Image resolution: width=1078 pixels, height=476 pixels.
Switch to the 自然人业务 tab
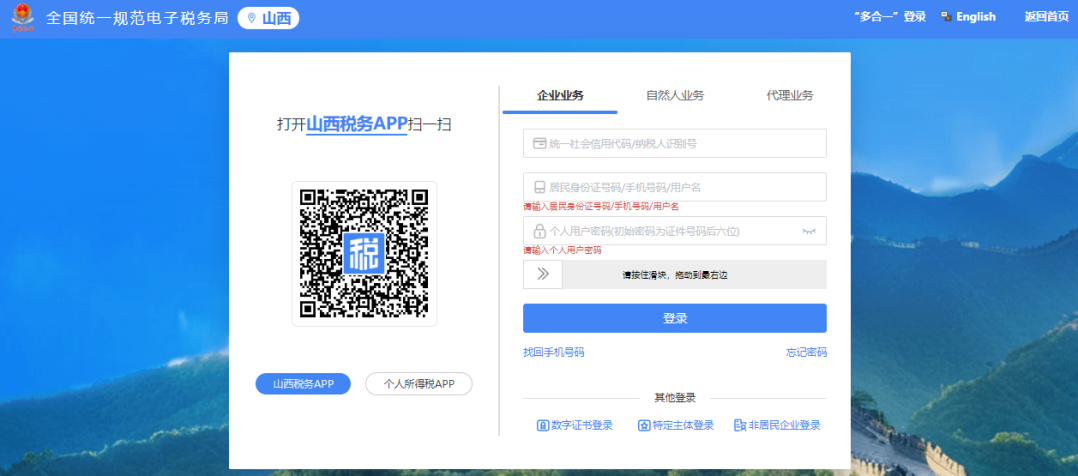(x=674, y=96)
